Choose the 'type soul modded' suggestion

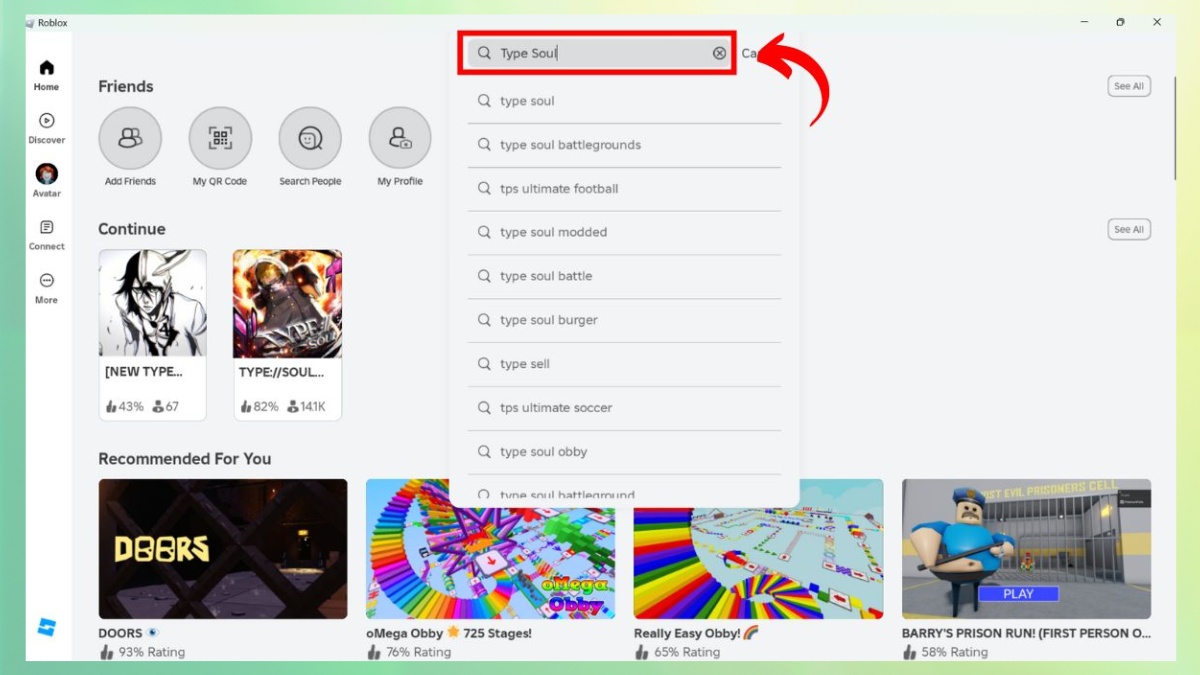point(624,232)
